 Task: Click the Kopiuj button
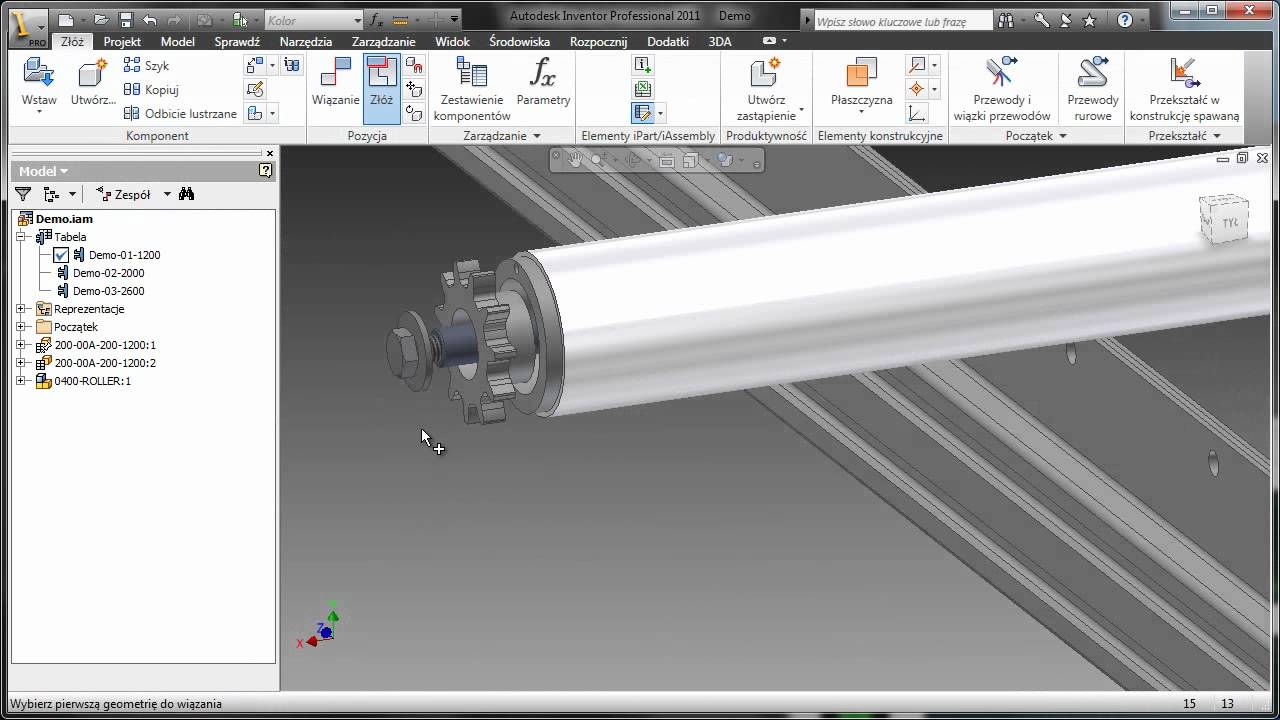(x=151, y=89)
